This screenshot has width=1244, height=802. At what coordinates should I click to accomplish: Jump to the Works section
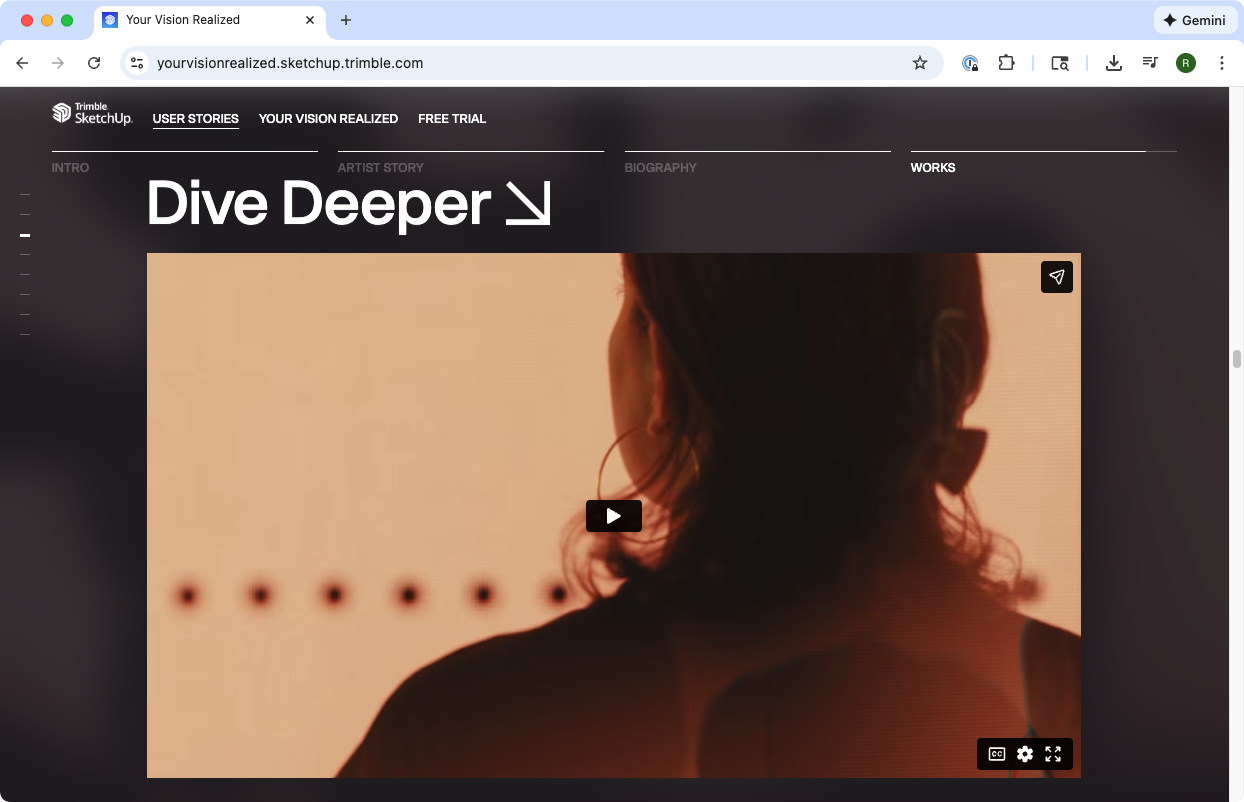click(x=933, y=167)
